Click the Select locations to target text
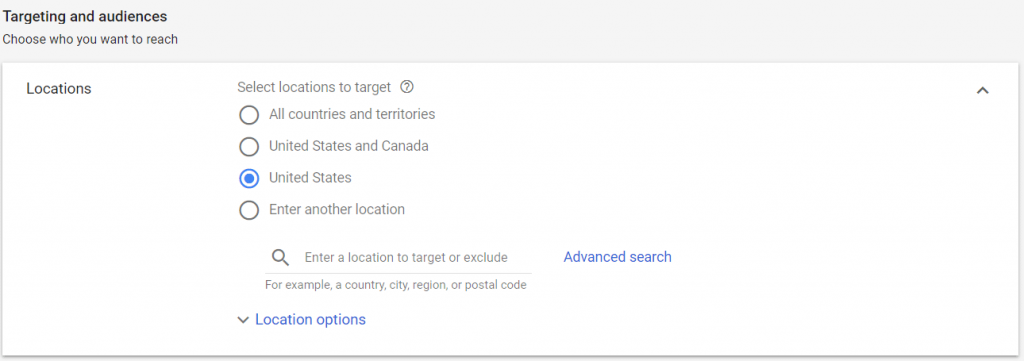The width and height of the screenshot is (1024, 361). 314,87
